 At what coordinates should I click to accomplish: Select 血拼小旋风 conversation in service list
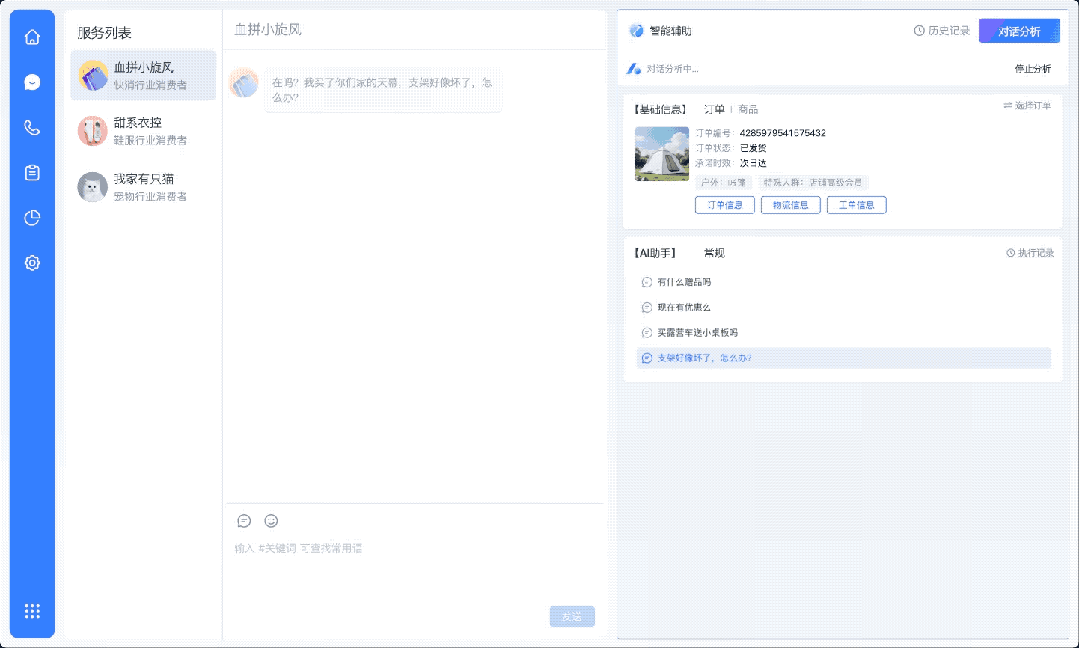coord(143,75)
